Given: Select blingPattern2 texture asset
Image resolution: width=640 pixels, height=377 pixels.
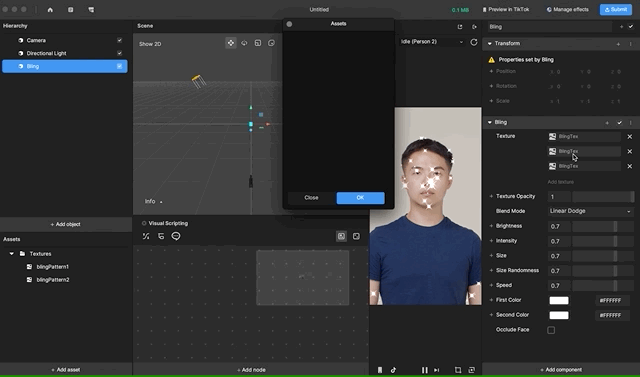Looking at the screenshot, I should (x=53, y=280).
